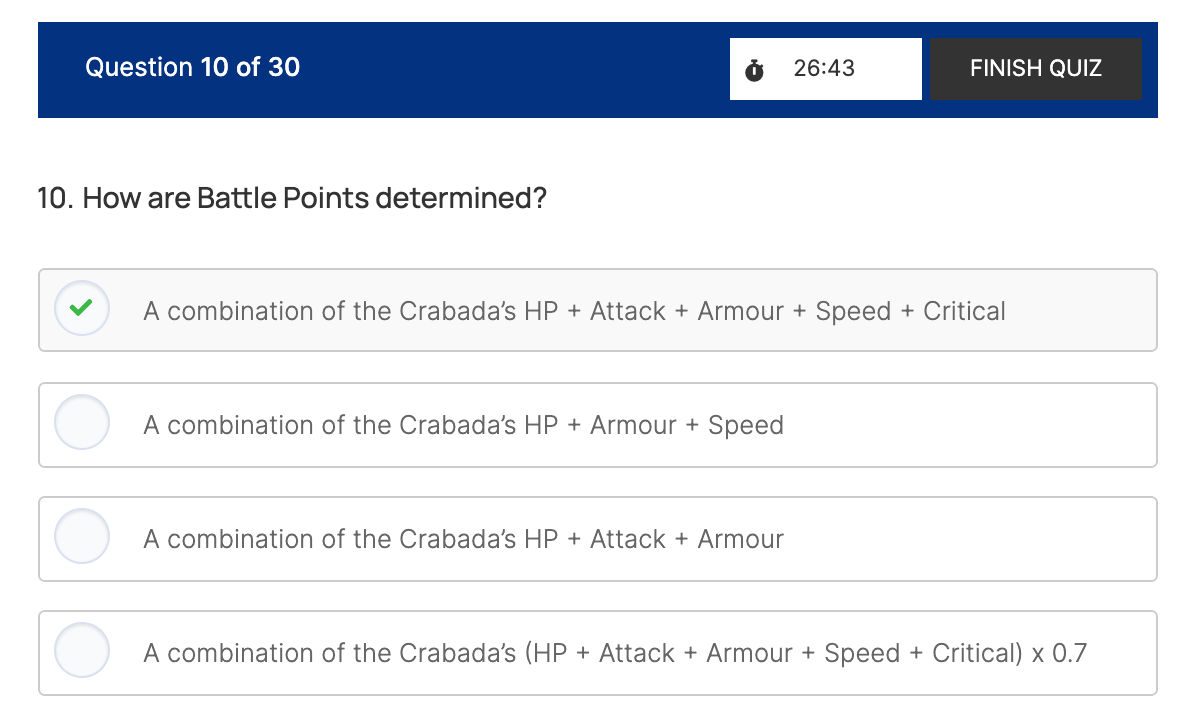This screenshot has height=726, width=1188.
Task: Click the answer text "HP + Attack + Armour"
Action: pos(463,539)
